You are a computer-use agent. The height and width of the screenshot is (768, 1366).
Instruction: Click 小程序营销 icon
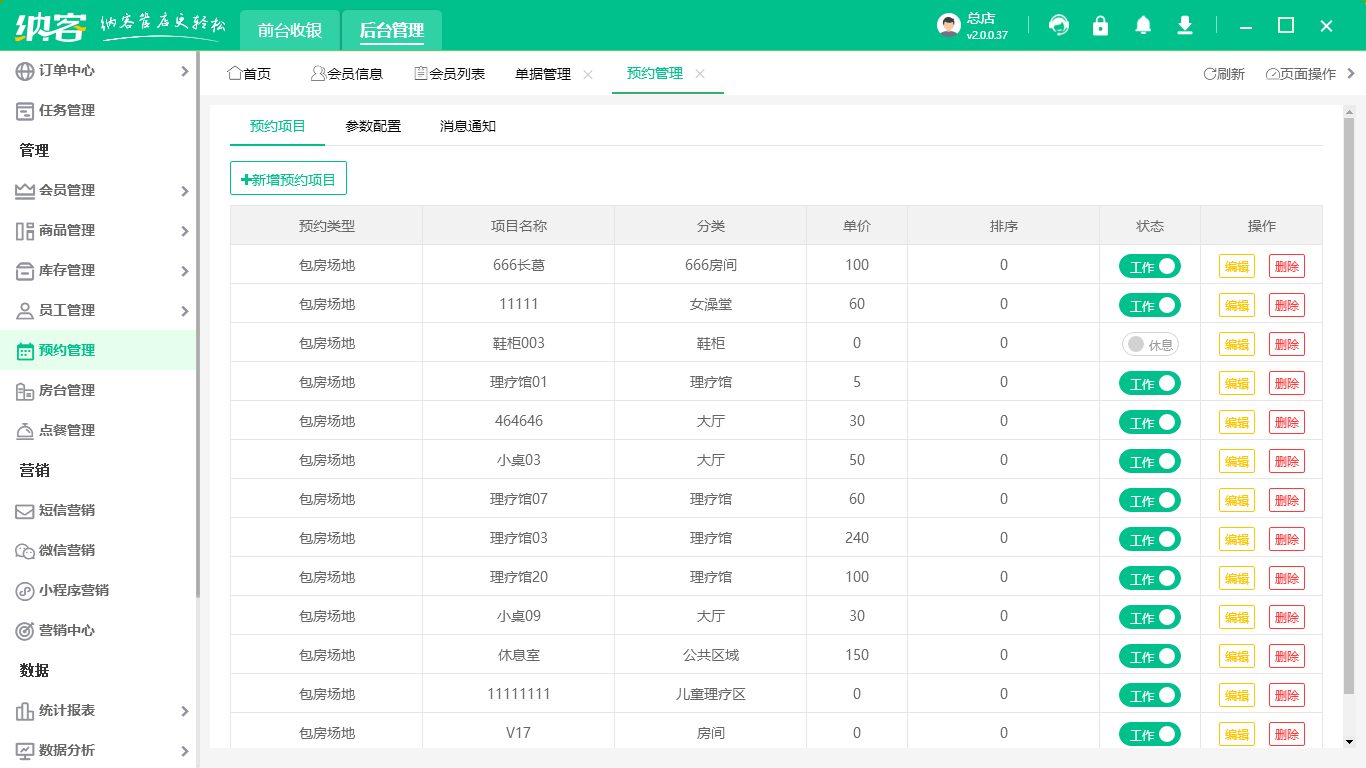pyautogui.click(x=25, y=591)
